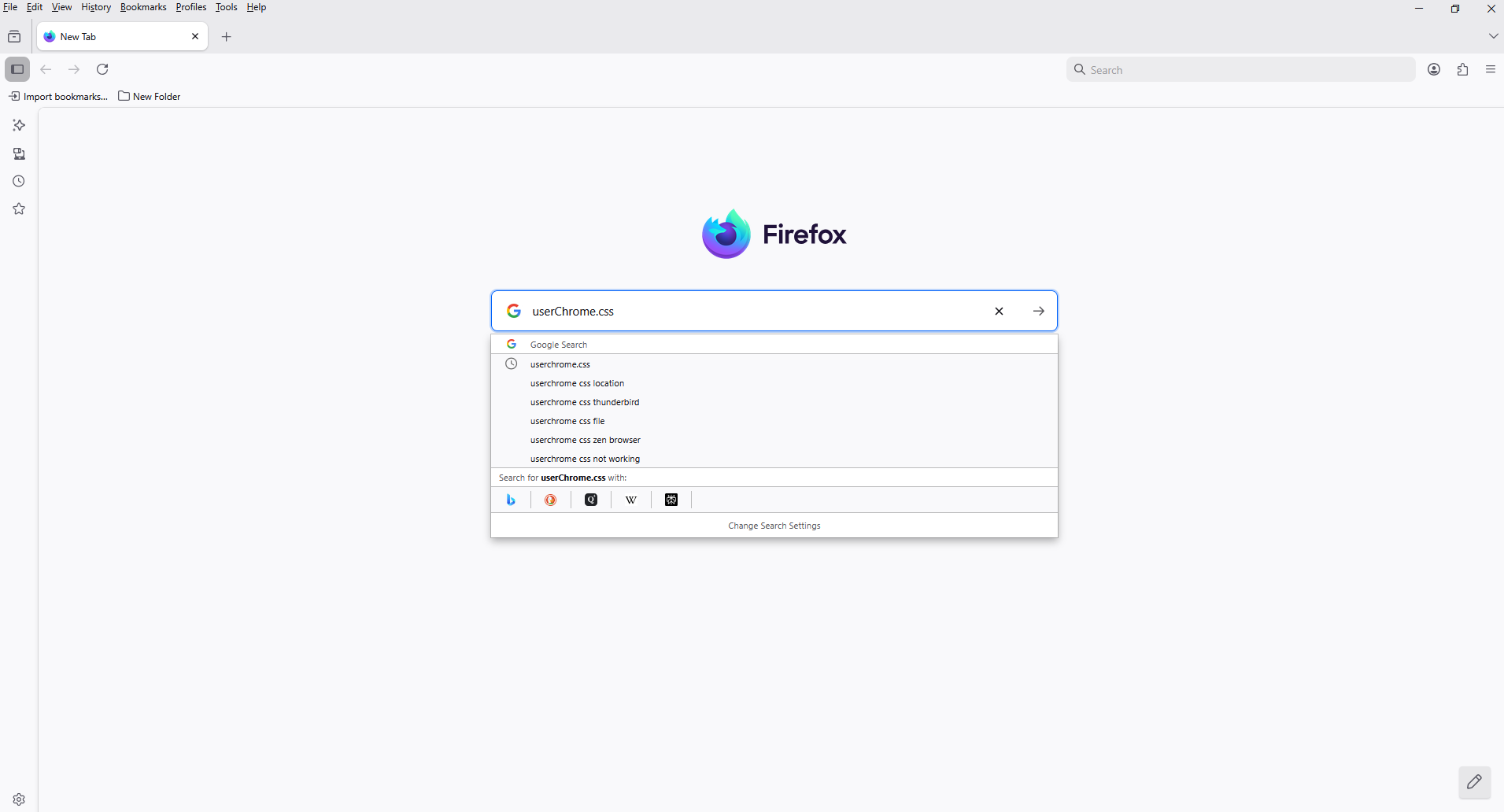Choose 'userchrome css zen browser' suggestion
This screenshot has width=1504, height=812.
click(774, 440)
